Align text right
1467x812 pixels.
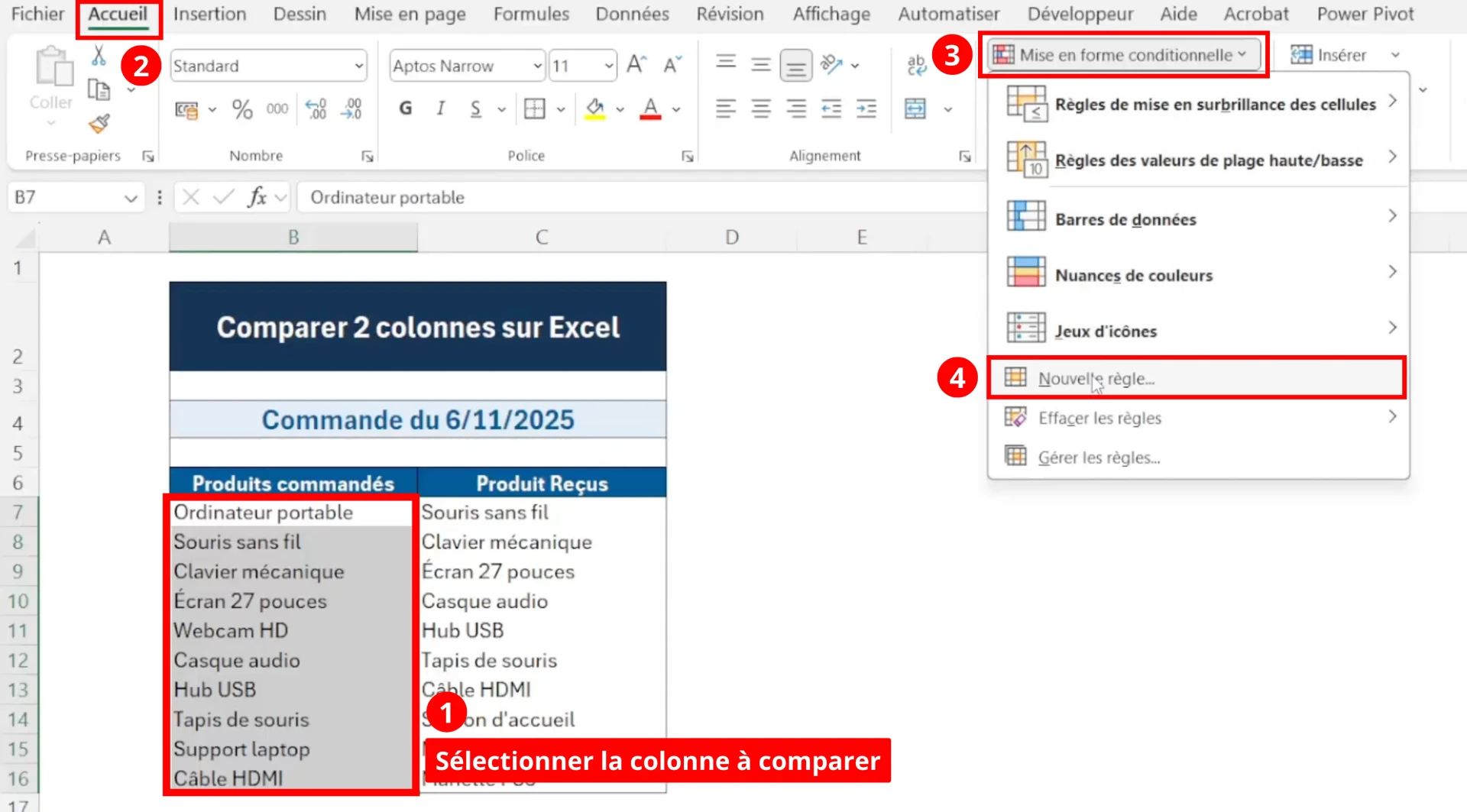[x=796, y=109]
